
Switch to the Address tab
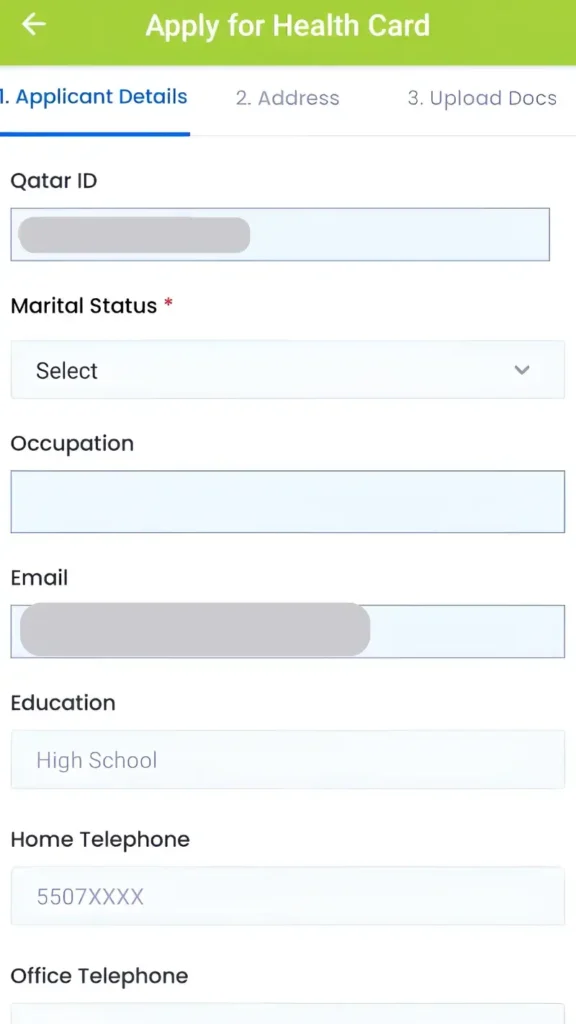pos(287,99)
